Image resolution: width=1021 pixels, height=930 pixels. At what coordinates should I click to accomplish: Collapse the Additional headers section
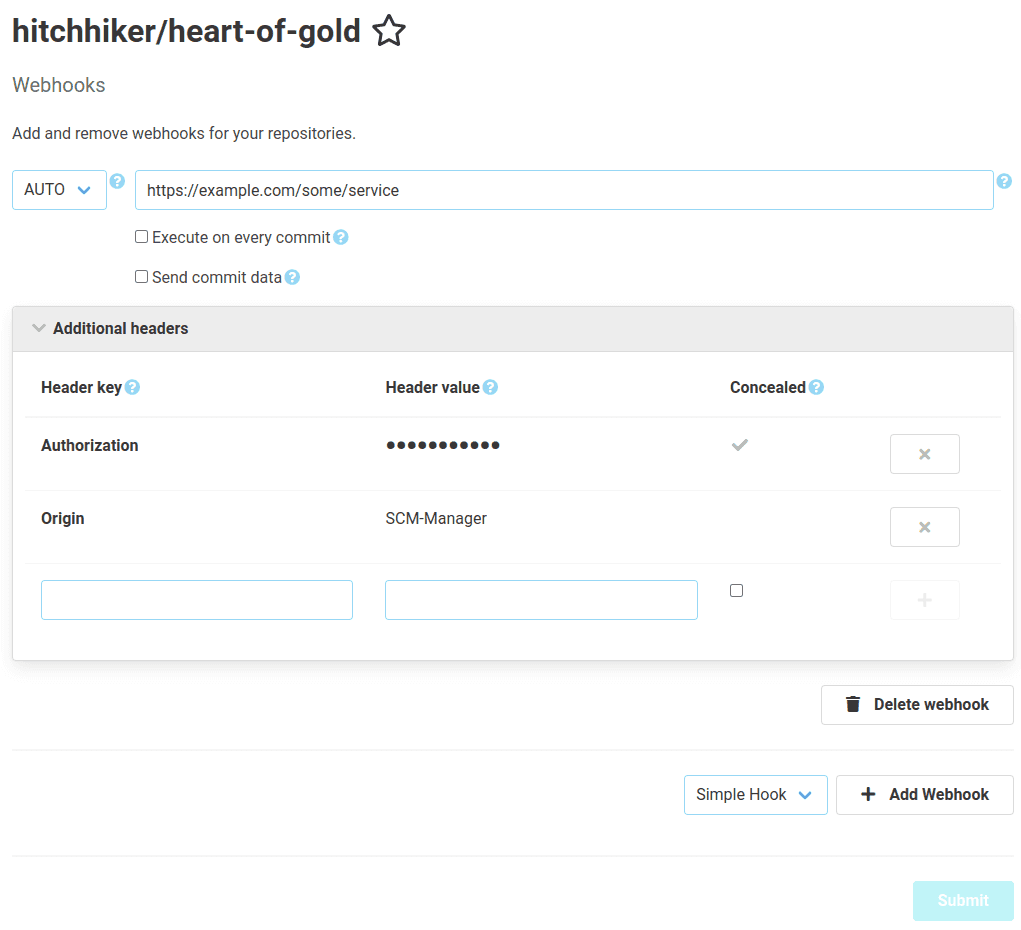(x=38, y=327)
